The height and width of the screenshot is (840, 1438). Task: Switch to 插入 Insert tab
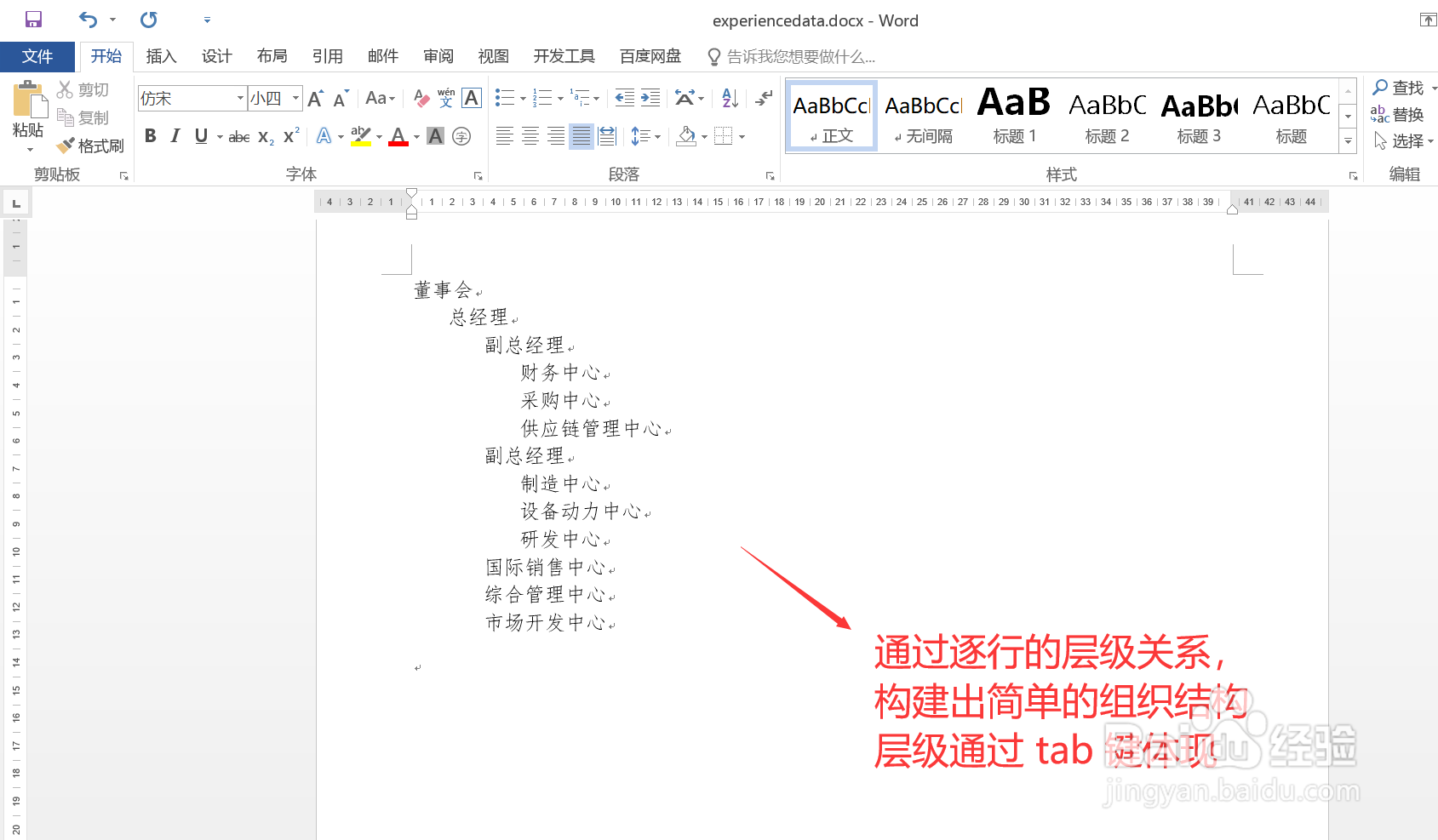[x=161, y=56]
